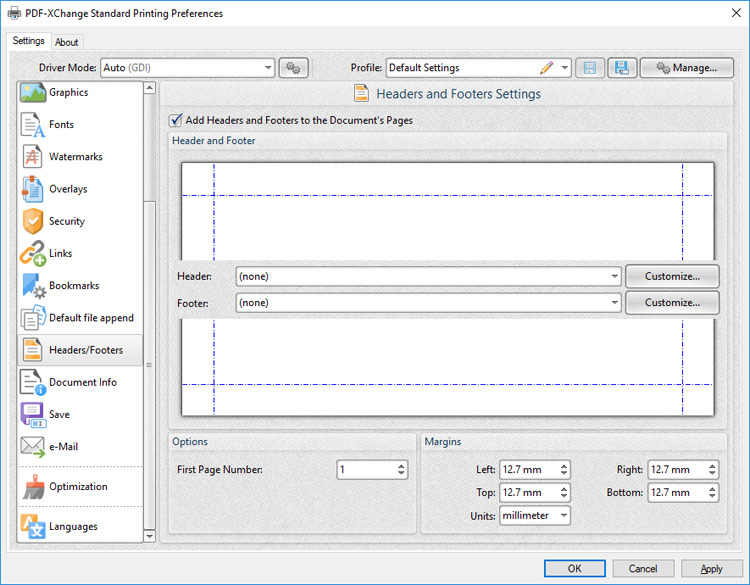The width and height of the screenshot is (750, 585).
Task: Click the pencil icon to rename profile
Action: [547, 68]
